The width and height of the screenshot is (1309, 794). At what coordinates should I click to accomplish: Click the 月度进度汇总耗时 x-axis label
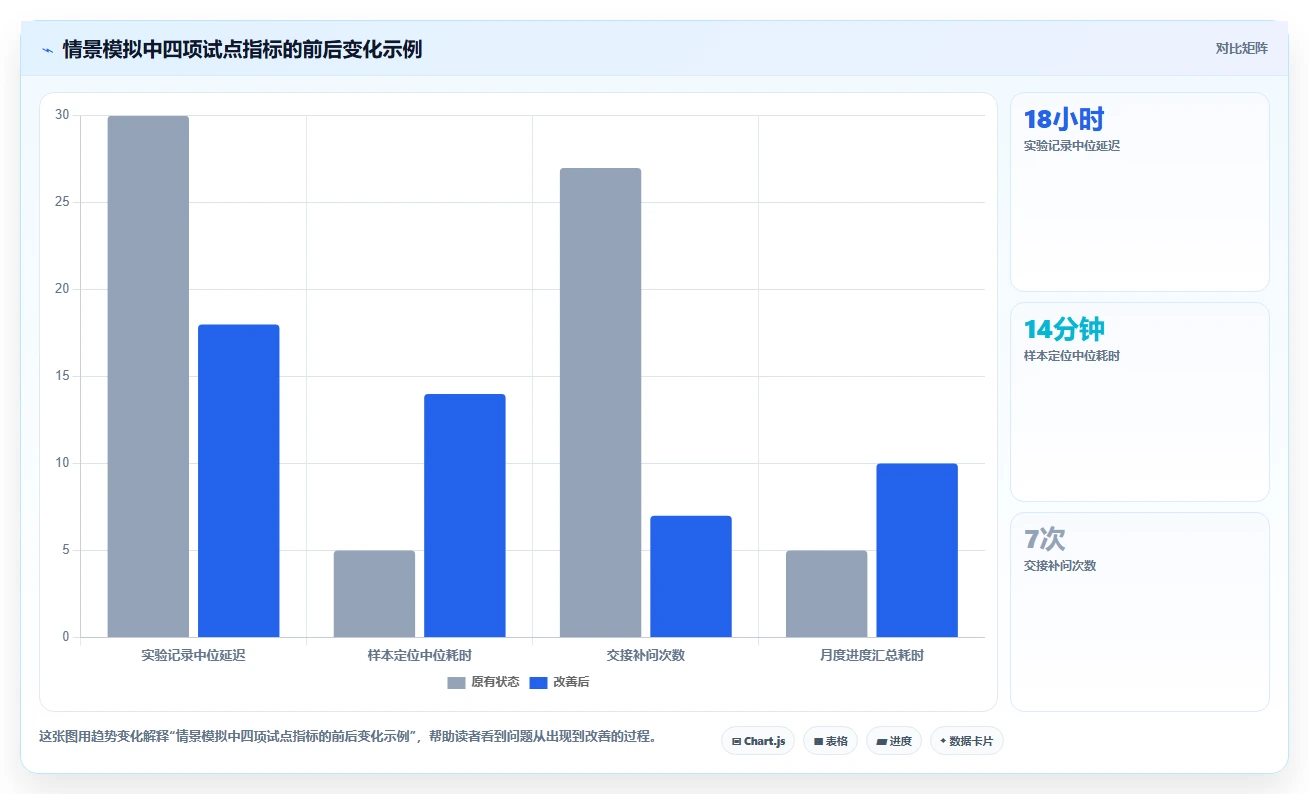click(x=871, y=656)
